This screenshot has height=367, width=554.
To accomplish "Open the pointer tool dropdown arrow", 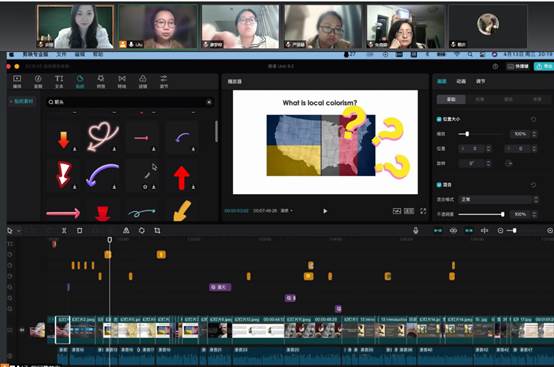I will [19, 231].
